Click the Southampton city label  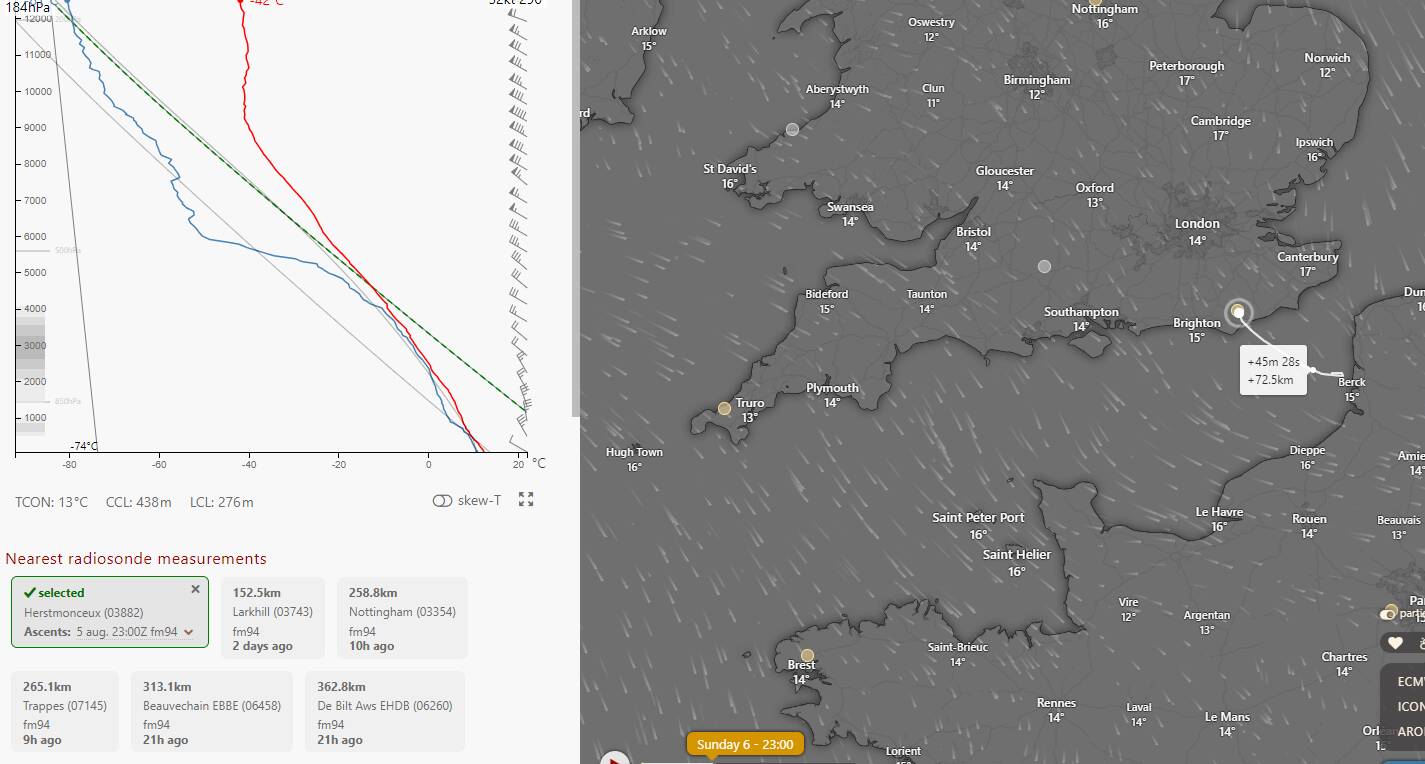pyautogui.click(x=1081, y=311)
